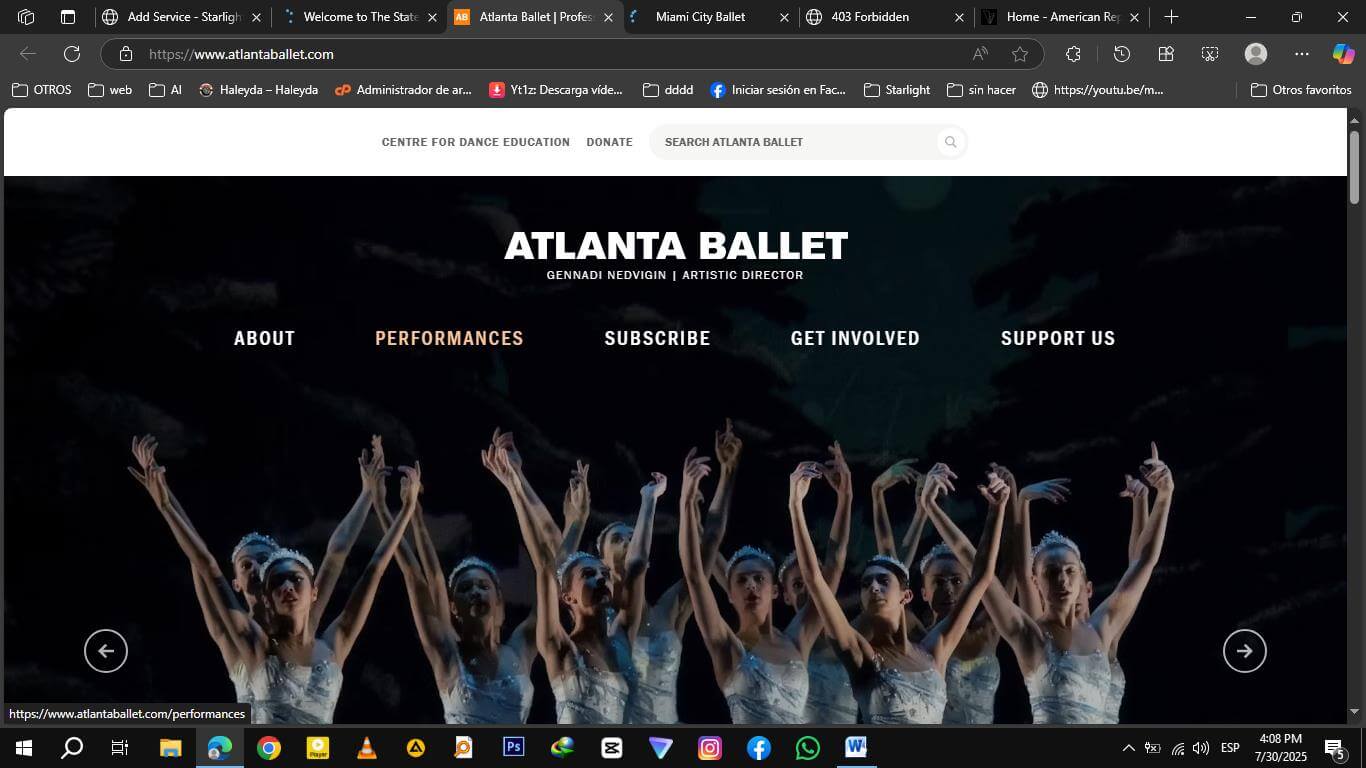Switch to the Home - American Rep tab
Screen dimensions: 1366x768
point(1060,17)
